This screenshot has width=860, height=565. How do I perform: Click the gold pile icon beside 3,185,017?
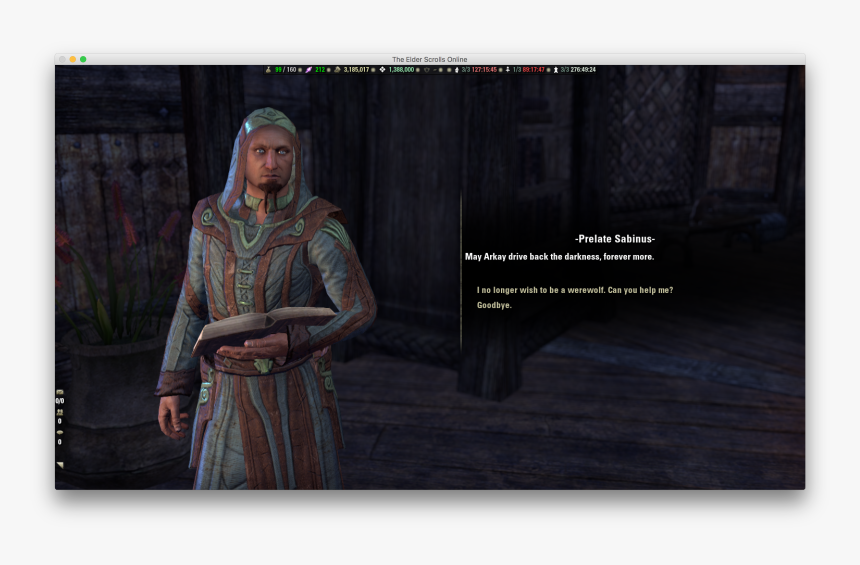337,70
